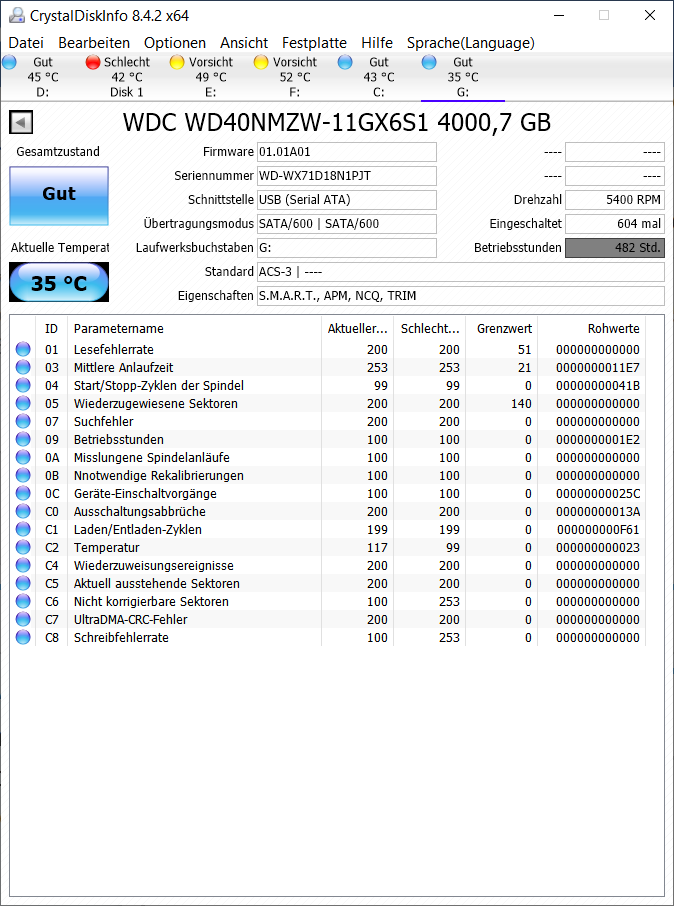Click the CrystalDiskInfo title bar icon

[17, 15]
